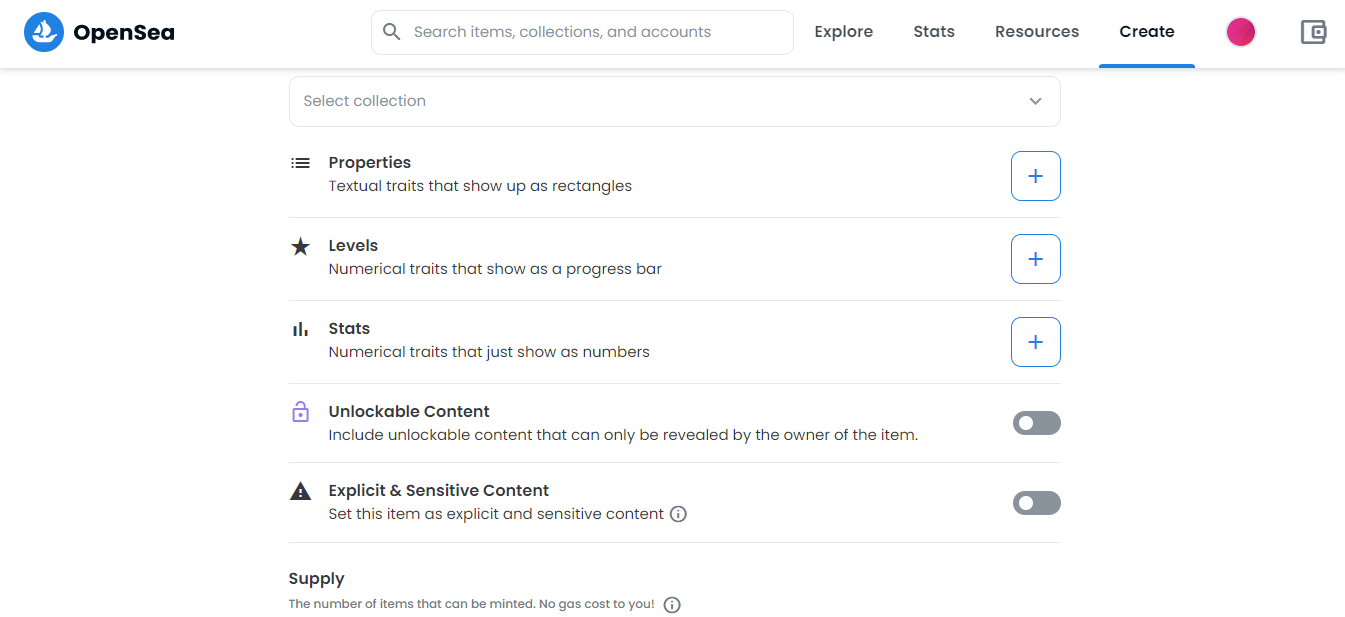Click the search magnifier icon
Viewport: 1345px width, 617px height.
pos(392,32)
